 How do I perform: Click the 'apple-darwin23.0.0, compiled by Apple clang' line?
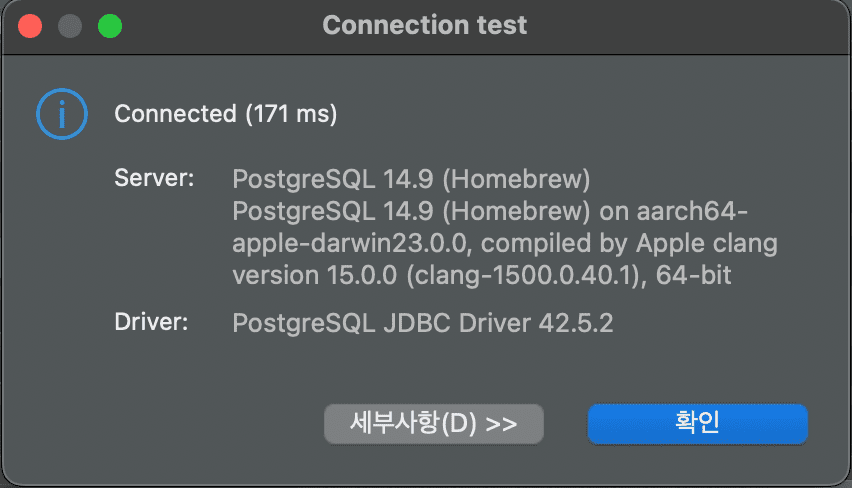(505, 243)
